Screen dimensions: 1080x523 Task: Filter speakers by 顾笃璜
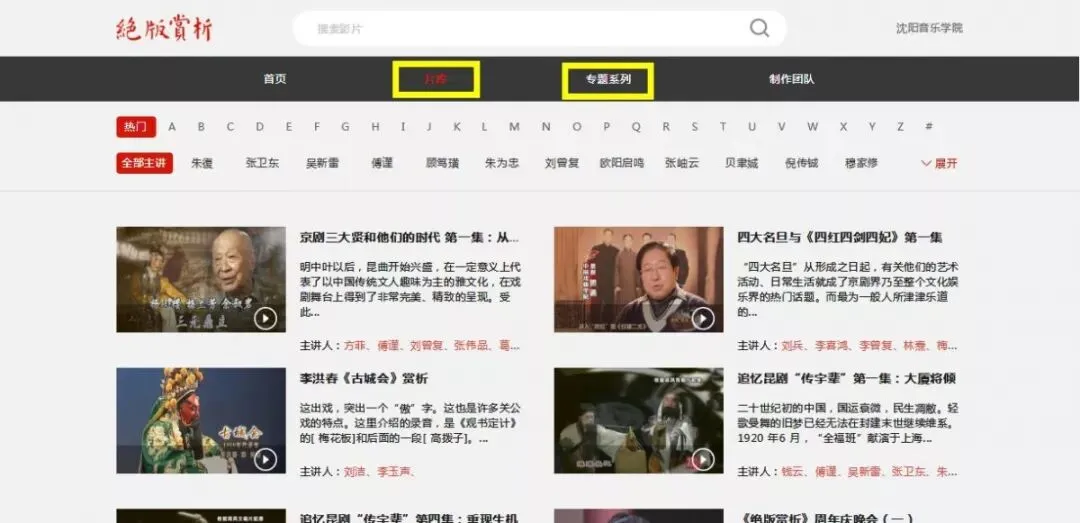click(442, 163)
